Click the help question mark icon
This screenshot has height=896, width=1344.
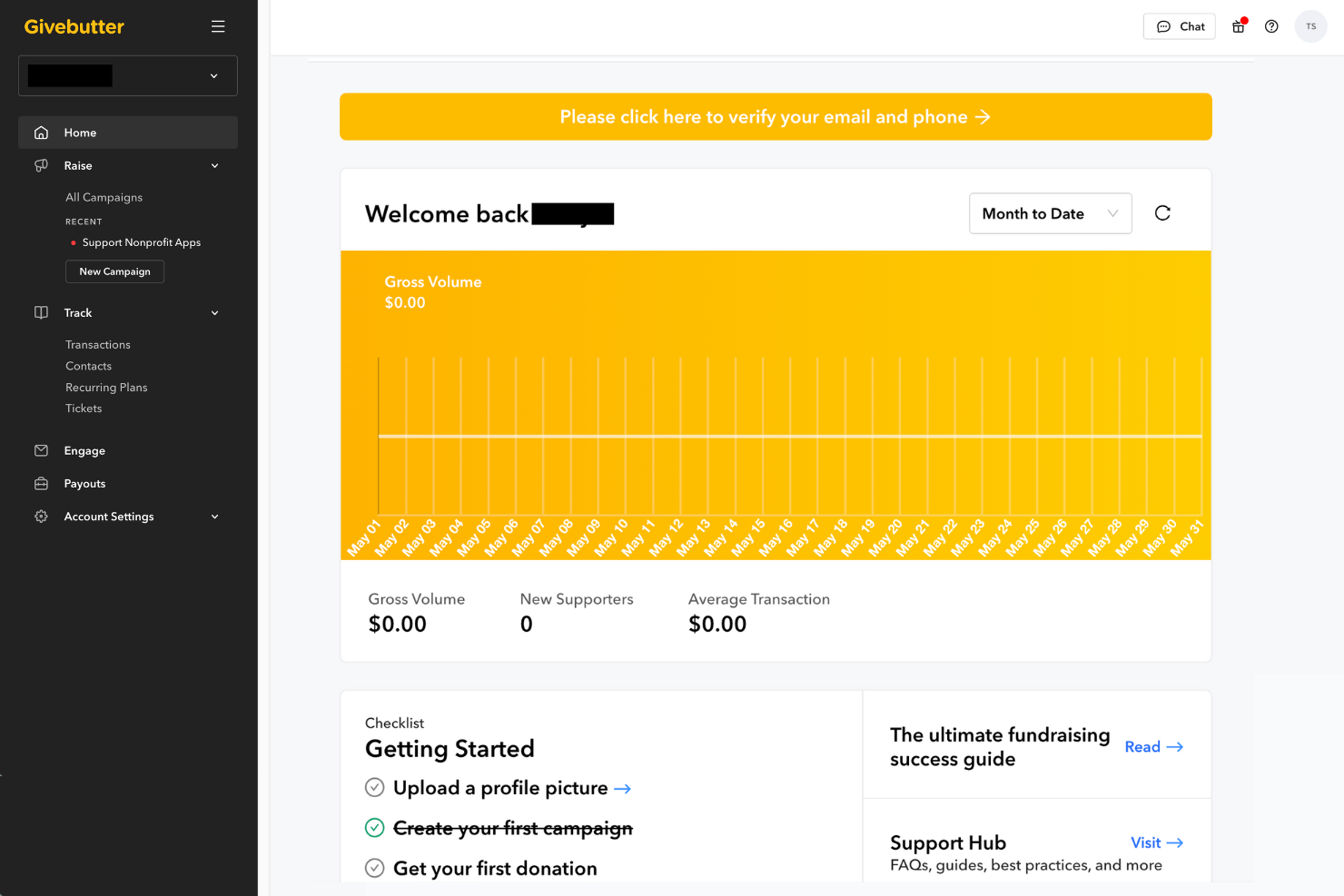(1271, 26)
